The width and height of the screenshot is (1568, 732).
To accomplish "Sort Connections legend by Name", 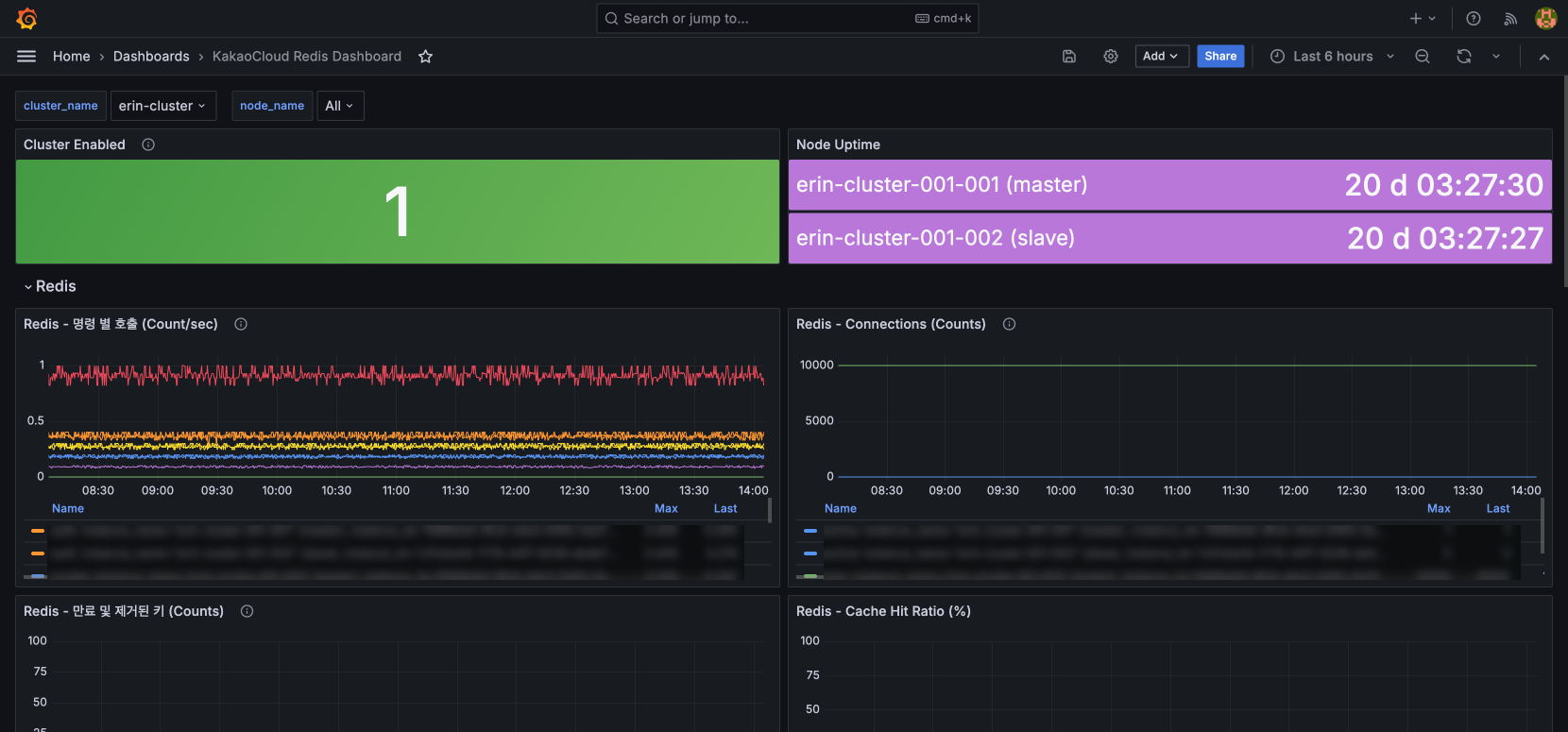I will [x=841, y=508].
